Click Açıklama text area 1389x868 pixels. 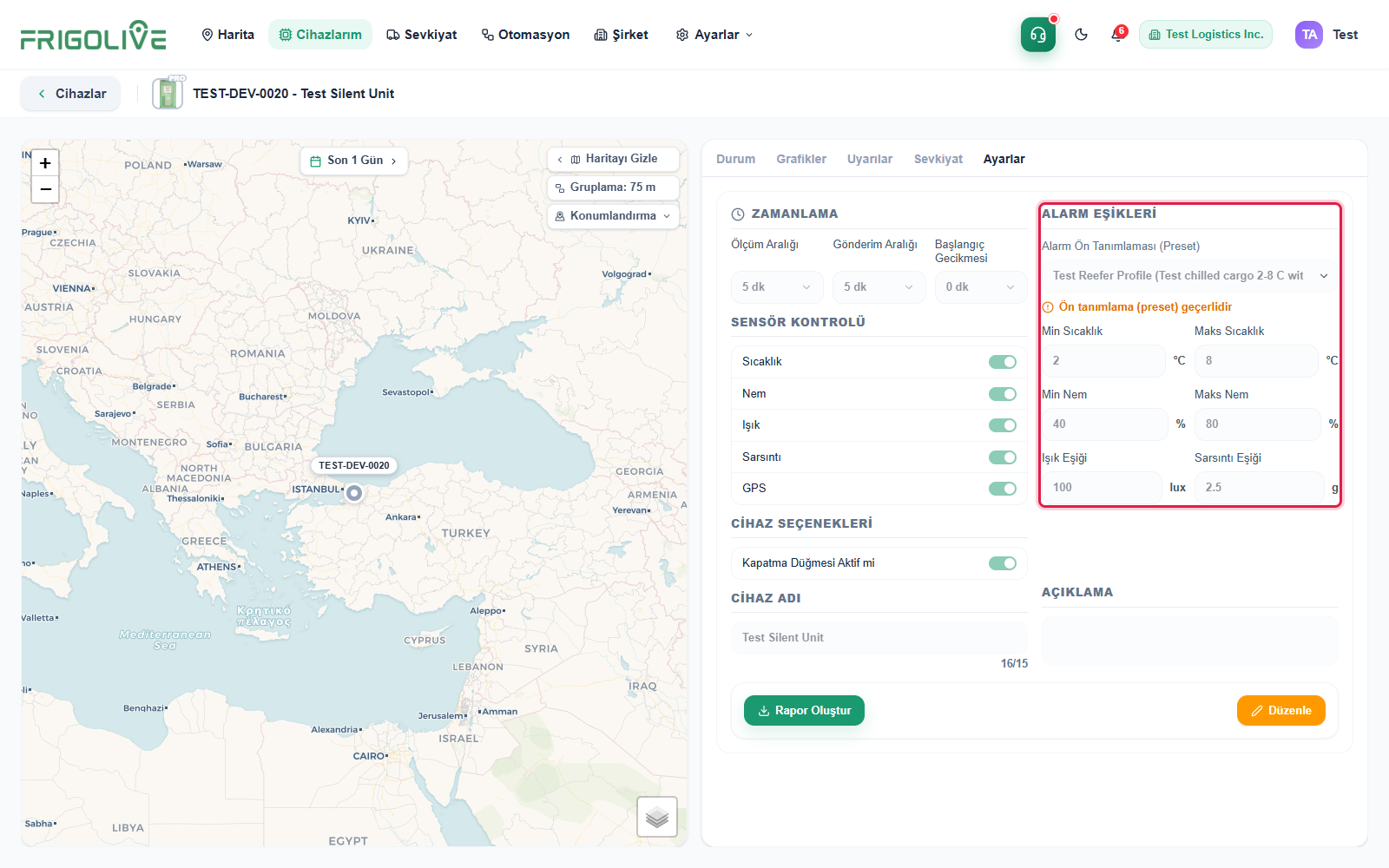click(x=1190, y=641)
